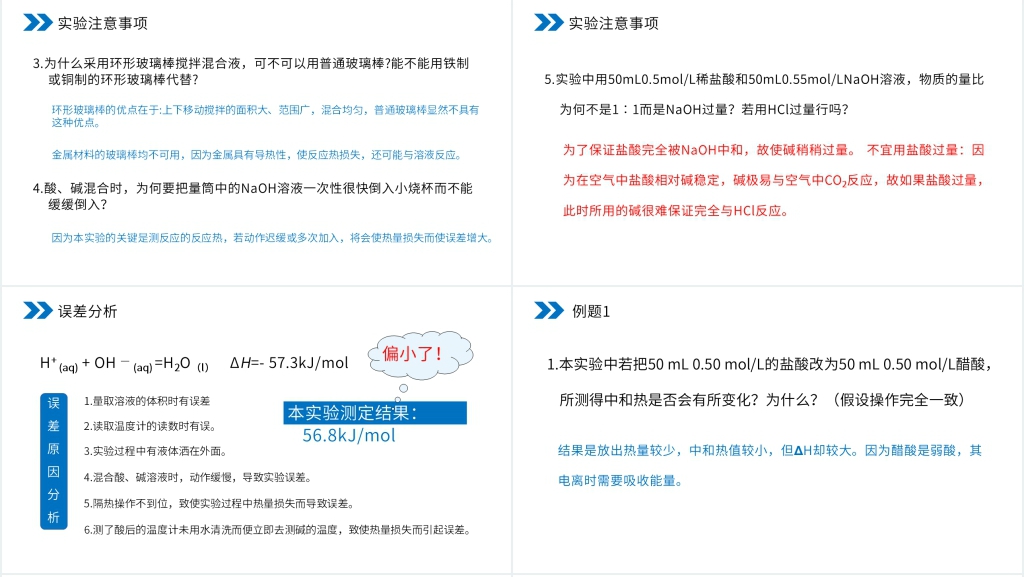Click item 3.实验过程中有液体洒在外面

coord(155,451)
